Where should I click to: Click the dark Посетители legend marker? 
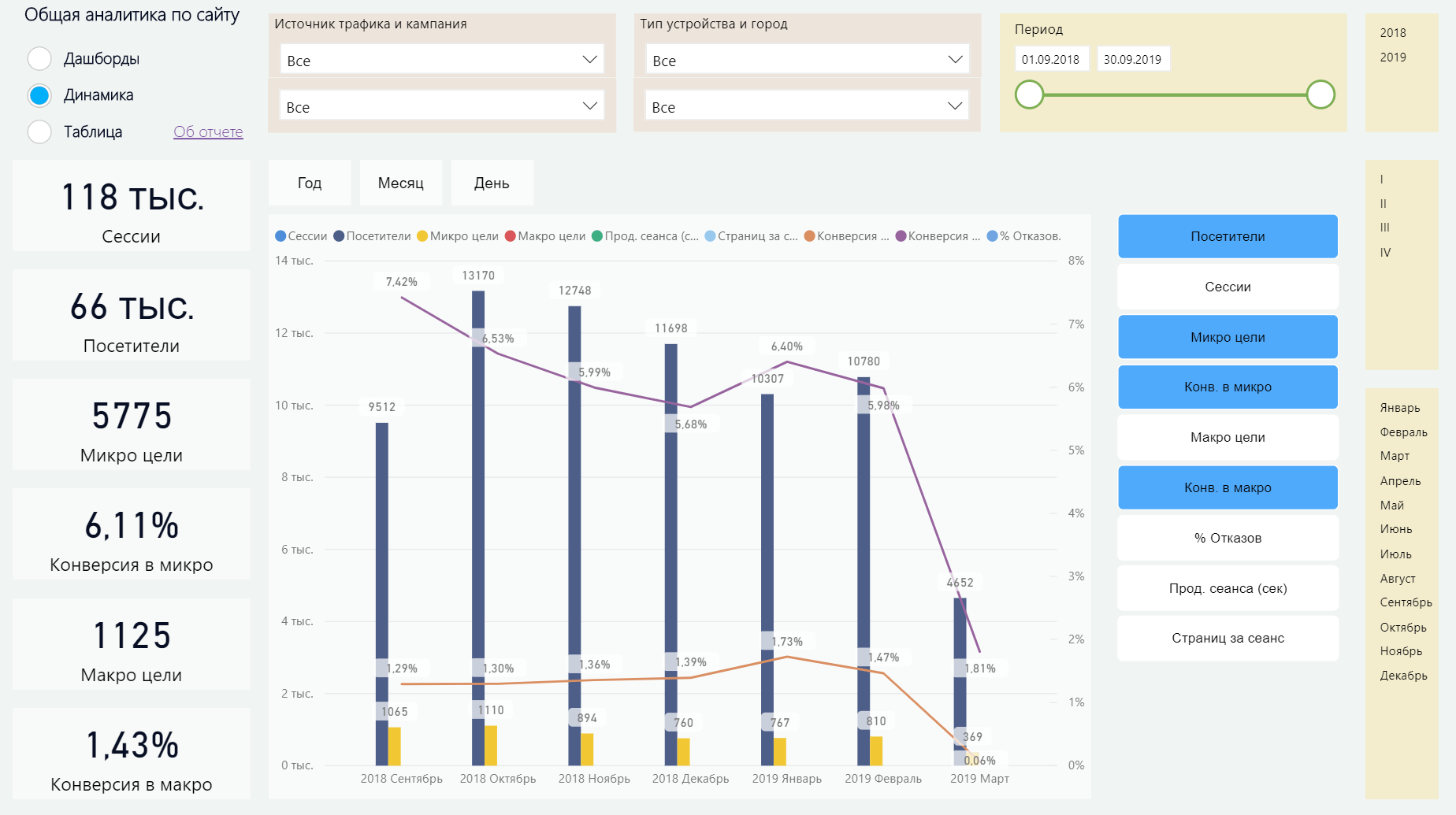(x=339, y=236)
